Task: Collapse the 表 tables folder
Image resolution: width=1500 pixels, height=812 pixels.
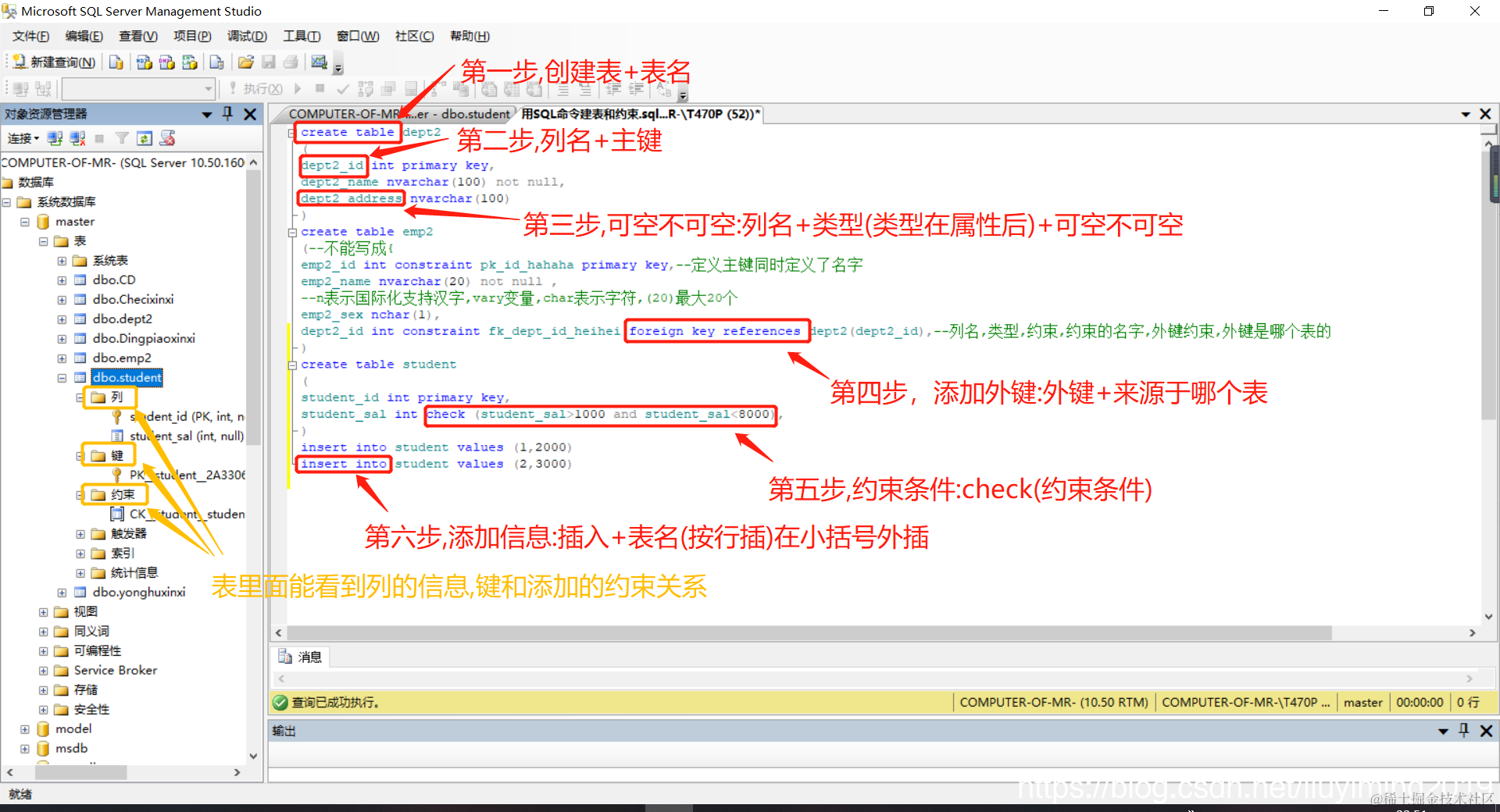Action: [x=44, y=241]
